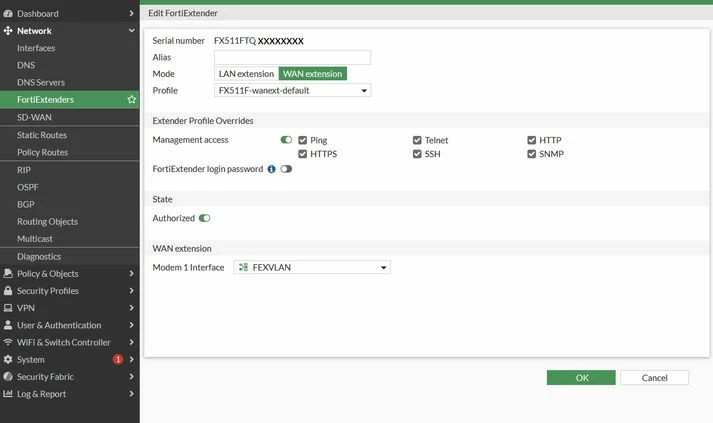Select the WAN extension mode button
This screenshot has width=713, height=423.
[312, 74]
